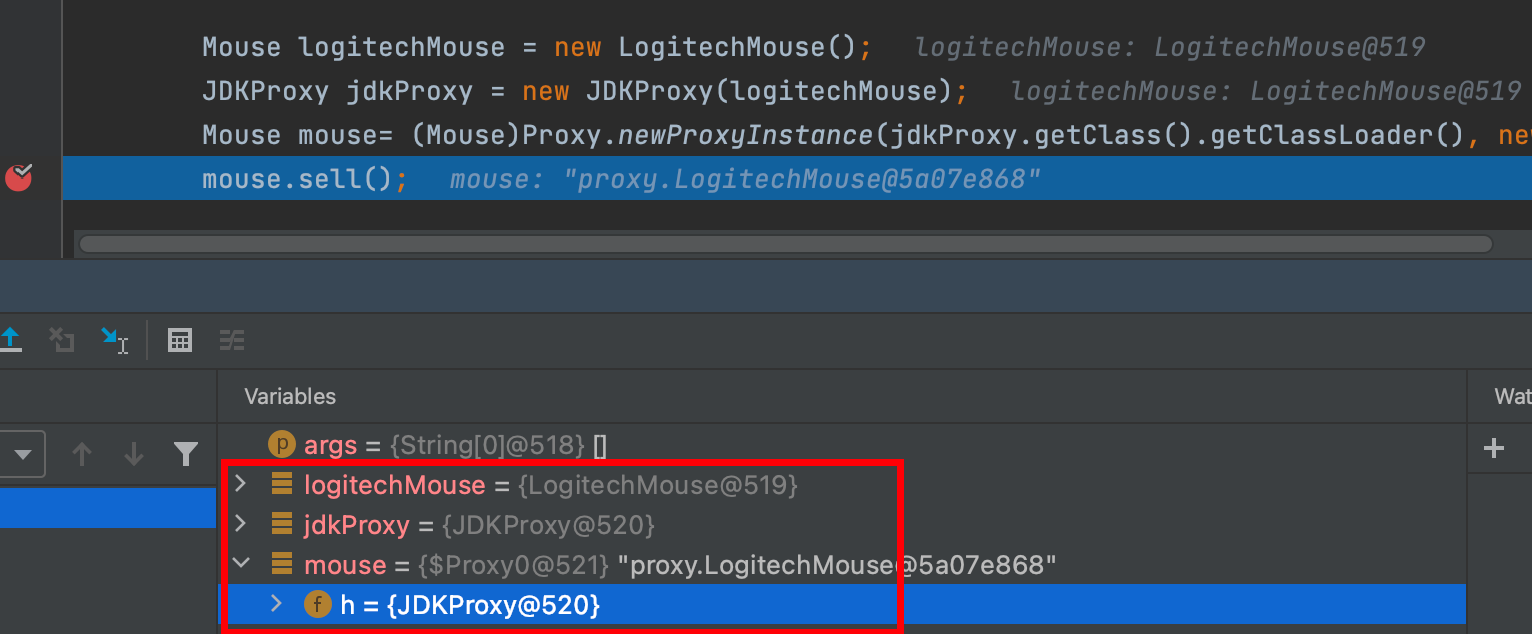This screenshot has height=634, width=1532.
Task: Open the thread selector dropdown
Action: pyautogui.click(x=22, y=455)
